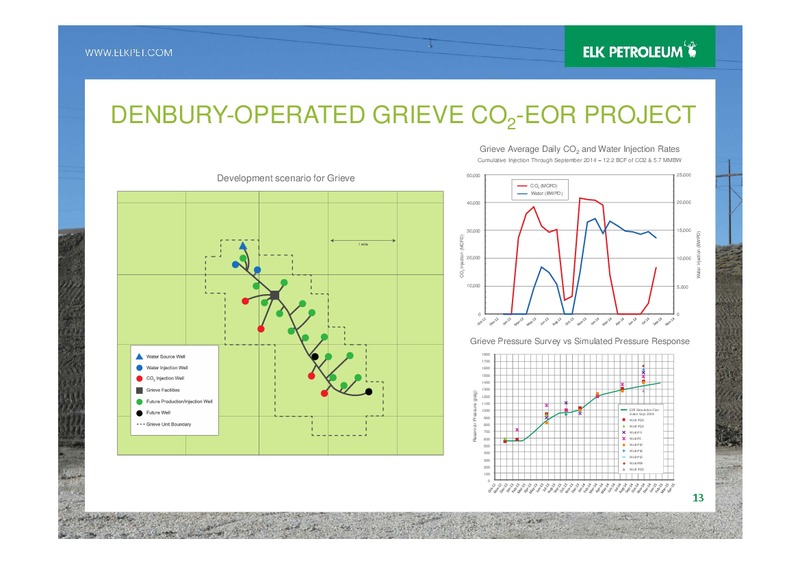
Task: Click the 'CO2 Injection (MCFD)' vertical axis label
Action: coord(462,256)
